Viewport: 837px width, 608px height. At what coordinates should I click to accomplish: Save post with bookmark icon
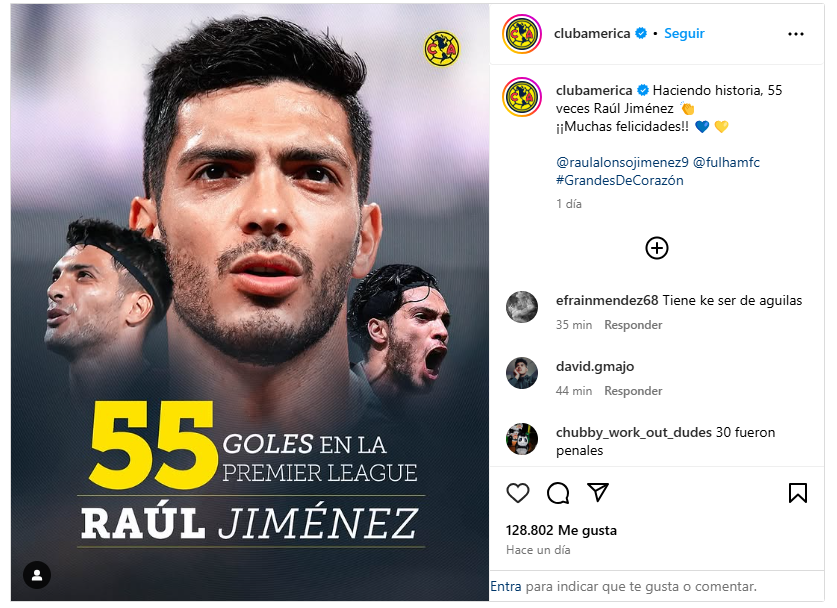pyautogui.click(x=797, y=493)
